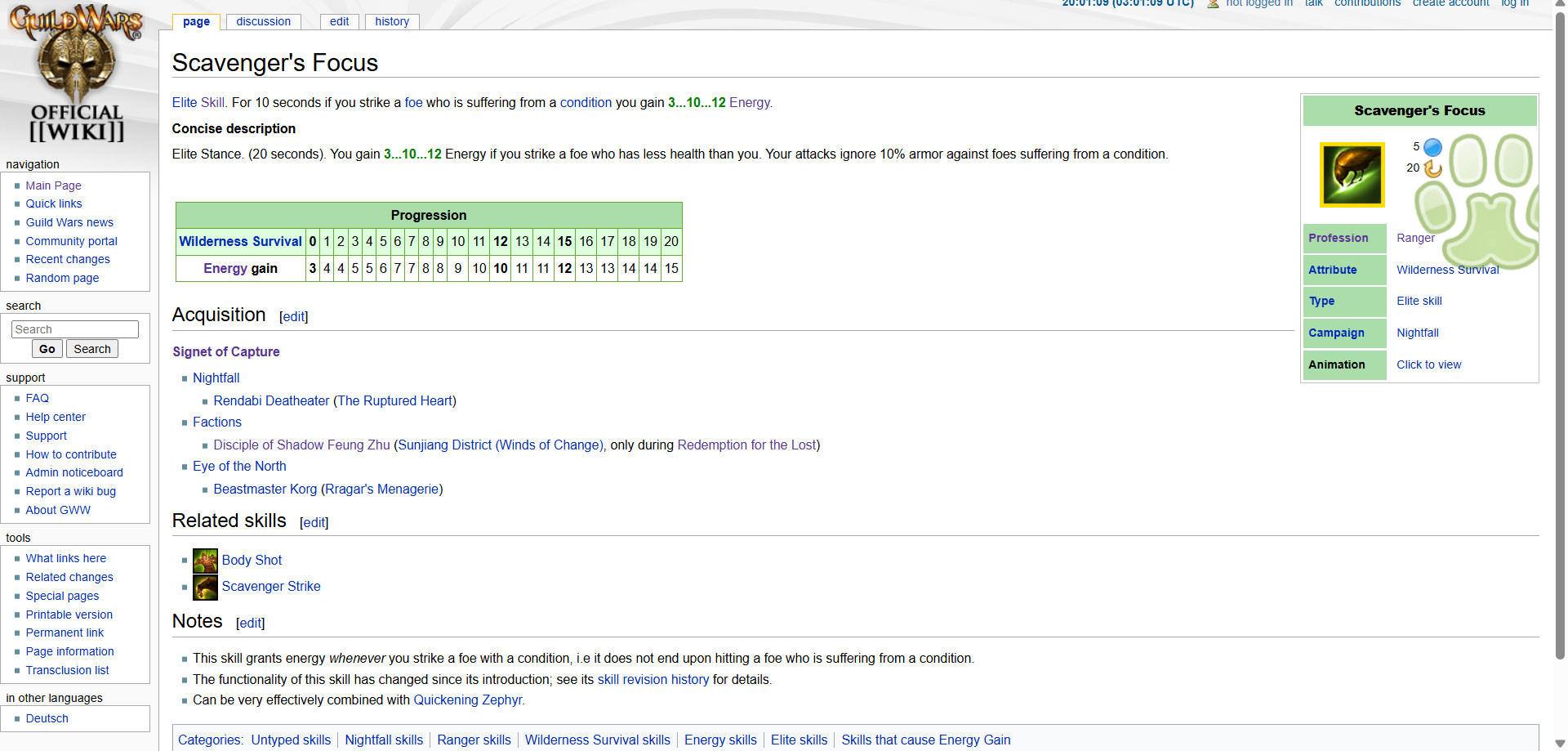1568x751 pixels.
Task: Click Report a wiki bug
Action: 70,491
